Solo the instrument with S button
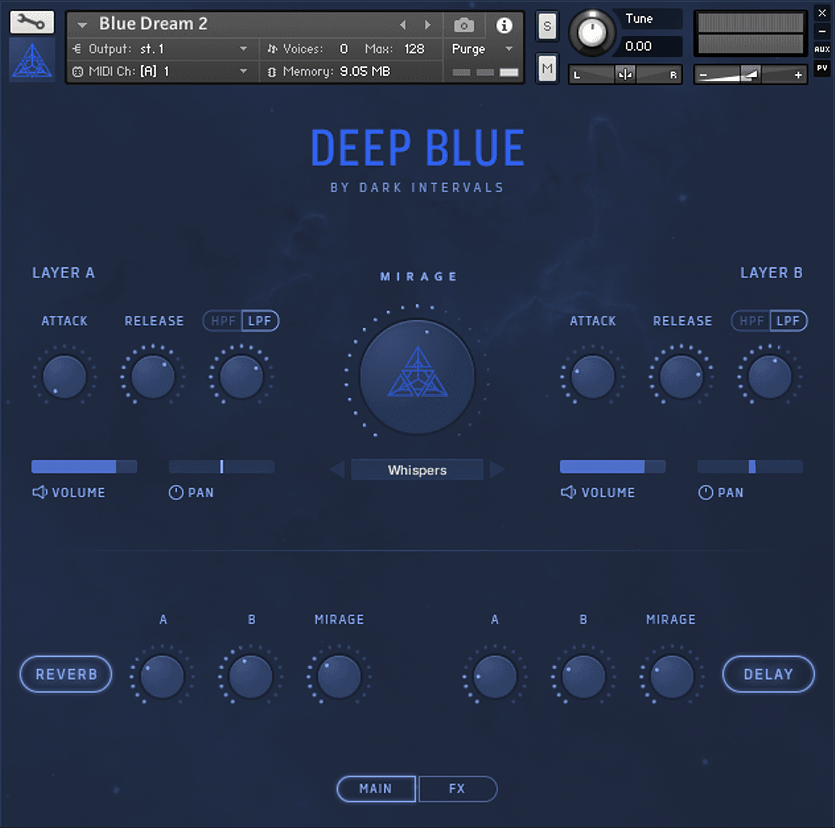 click(x=547, y=27)
